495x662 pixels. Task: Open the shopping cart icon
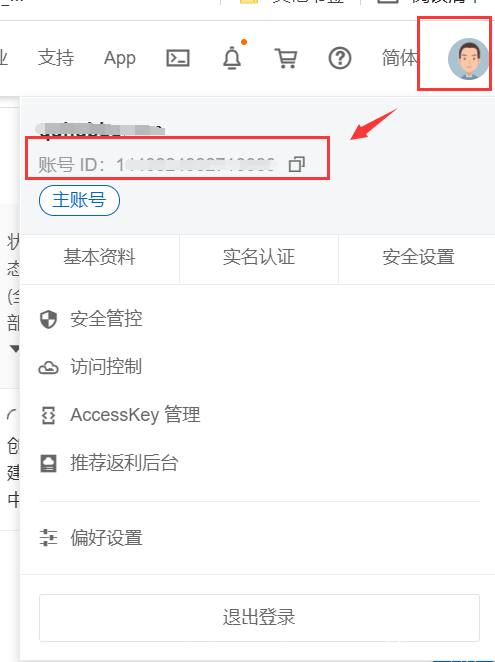[286, 58]
